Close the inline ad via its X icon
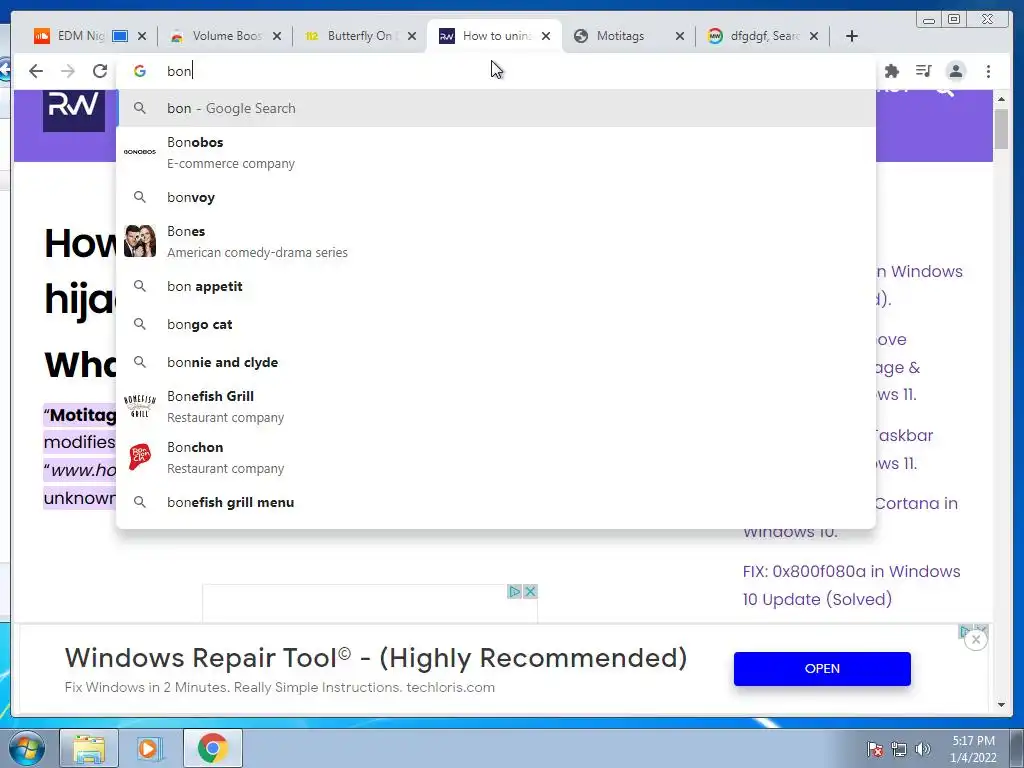The height and width of the screenshot is (768, 1024). click(x=530, y=592)
